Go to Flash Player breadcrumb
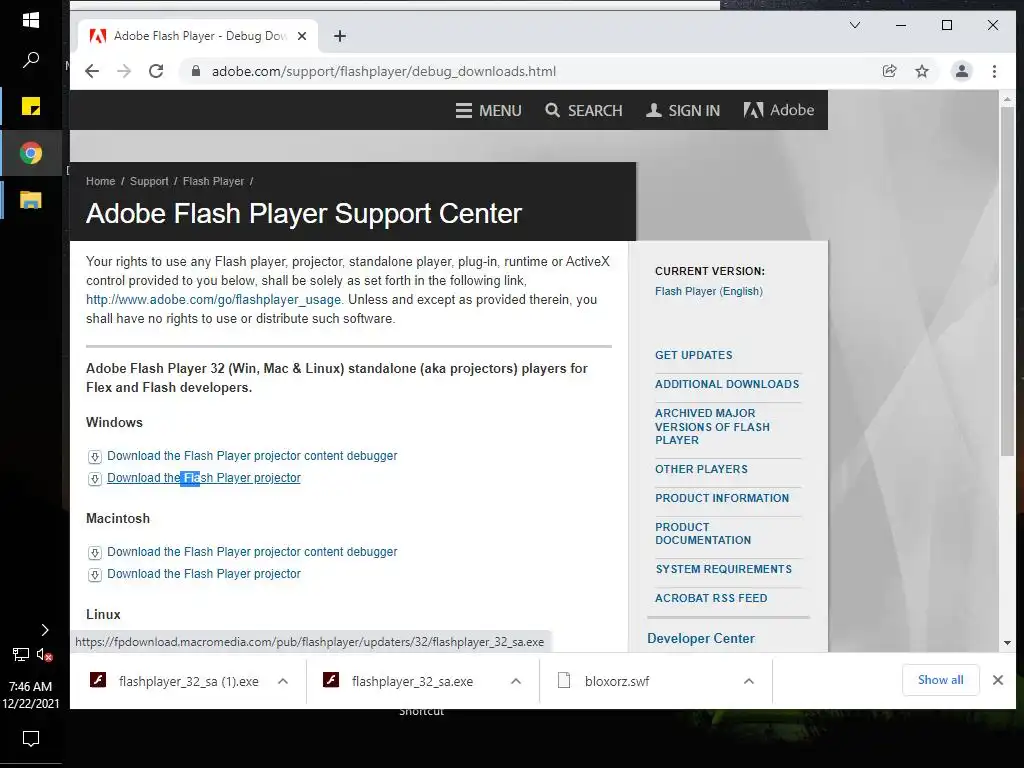Screen dimensions: 1024x768 pos(214,182)
